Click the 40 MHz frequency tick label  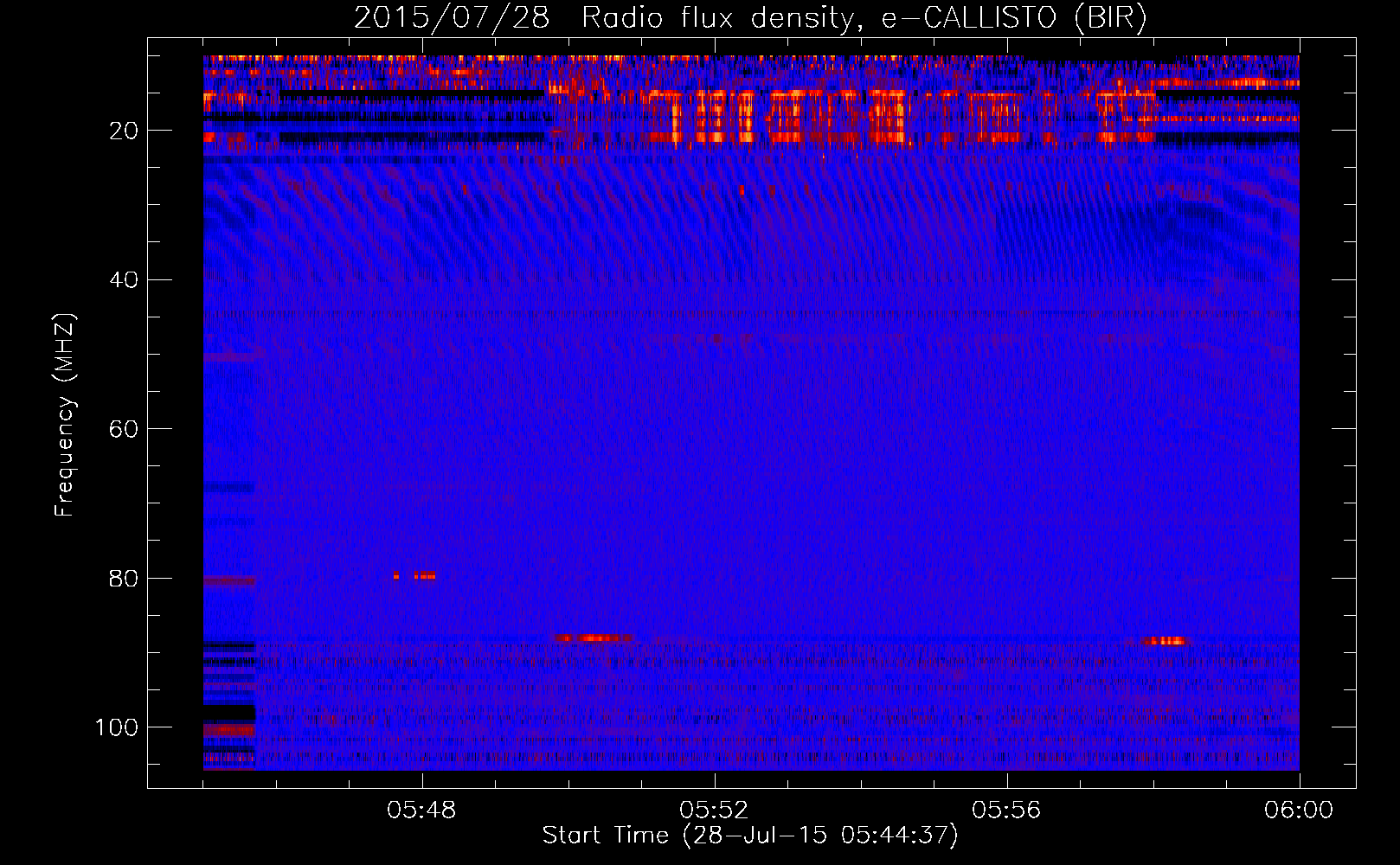125,280
